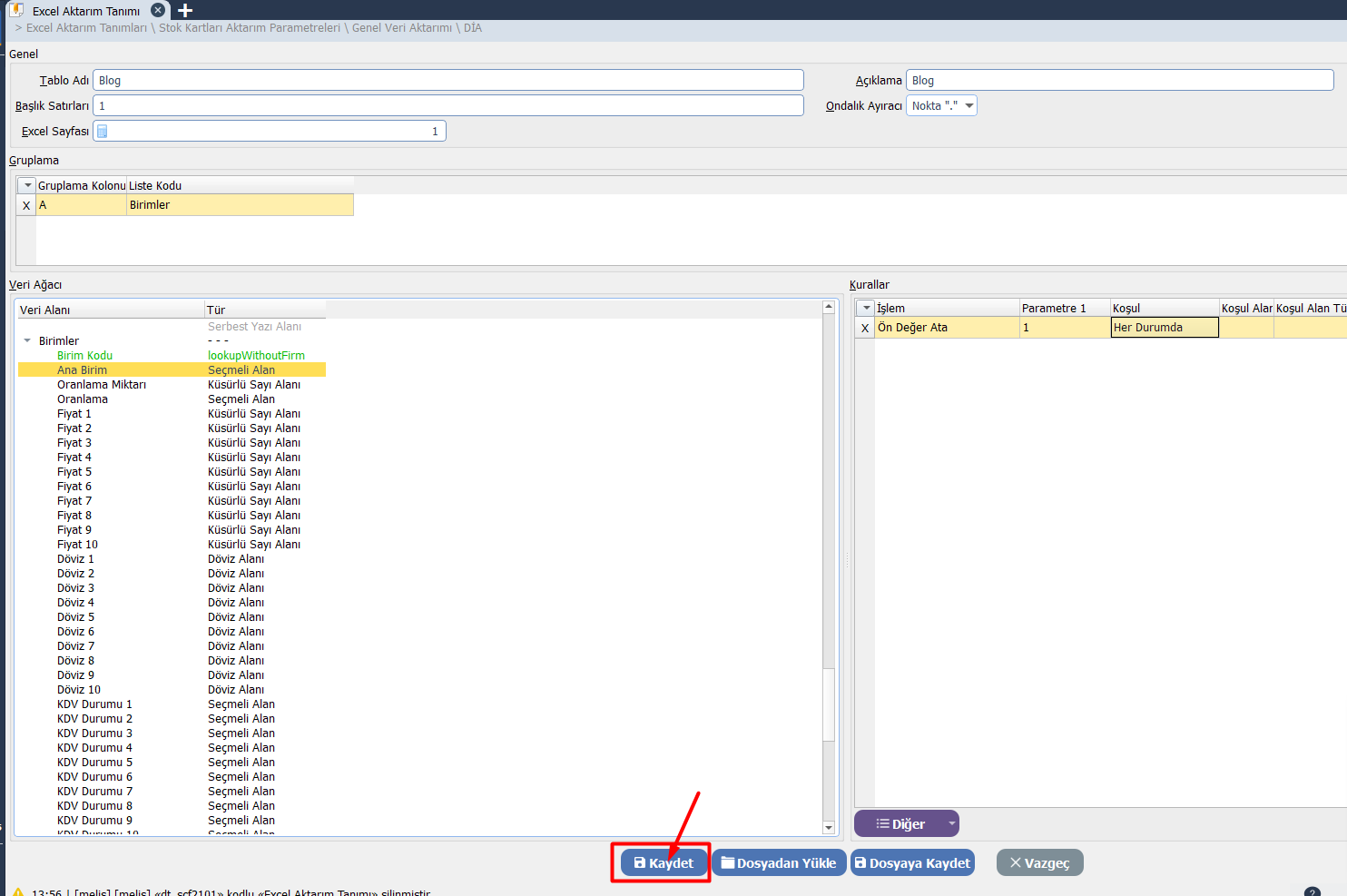The image size is (1347, 896).
Task: Delete the Gruplama row with X icon
Action: pos(26,205)
